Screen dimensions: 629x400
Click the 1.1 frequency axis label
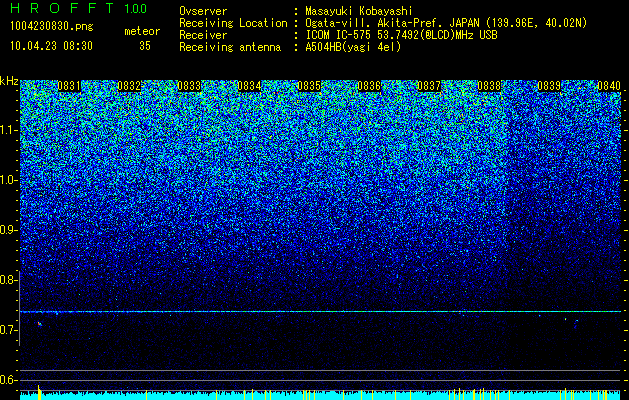(8, 130)
